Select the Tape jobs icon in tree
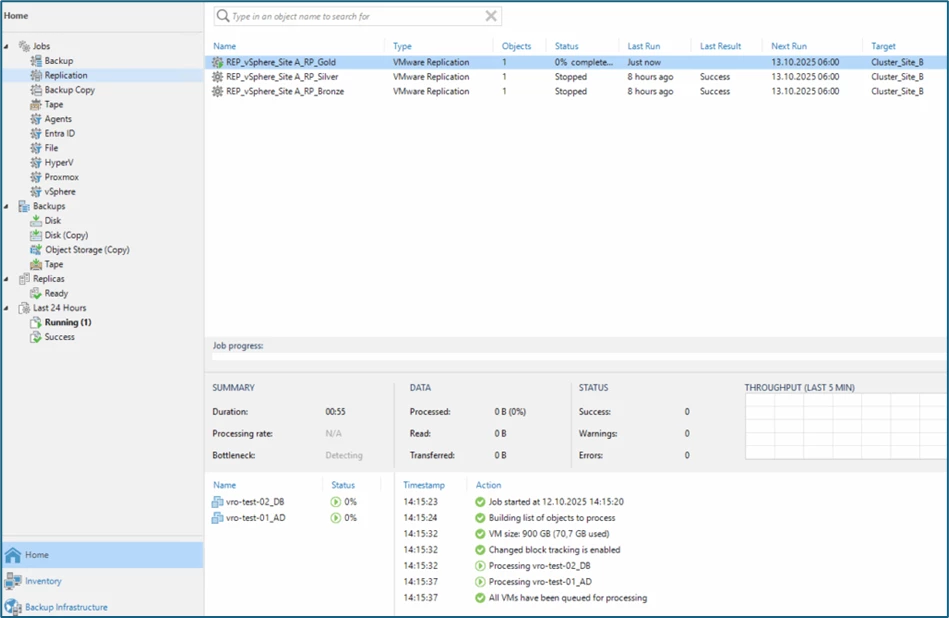The image size is (949, 618). [x=36, y=104]
